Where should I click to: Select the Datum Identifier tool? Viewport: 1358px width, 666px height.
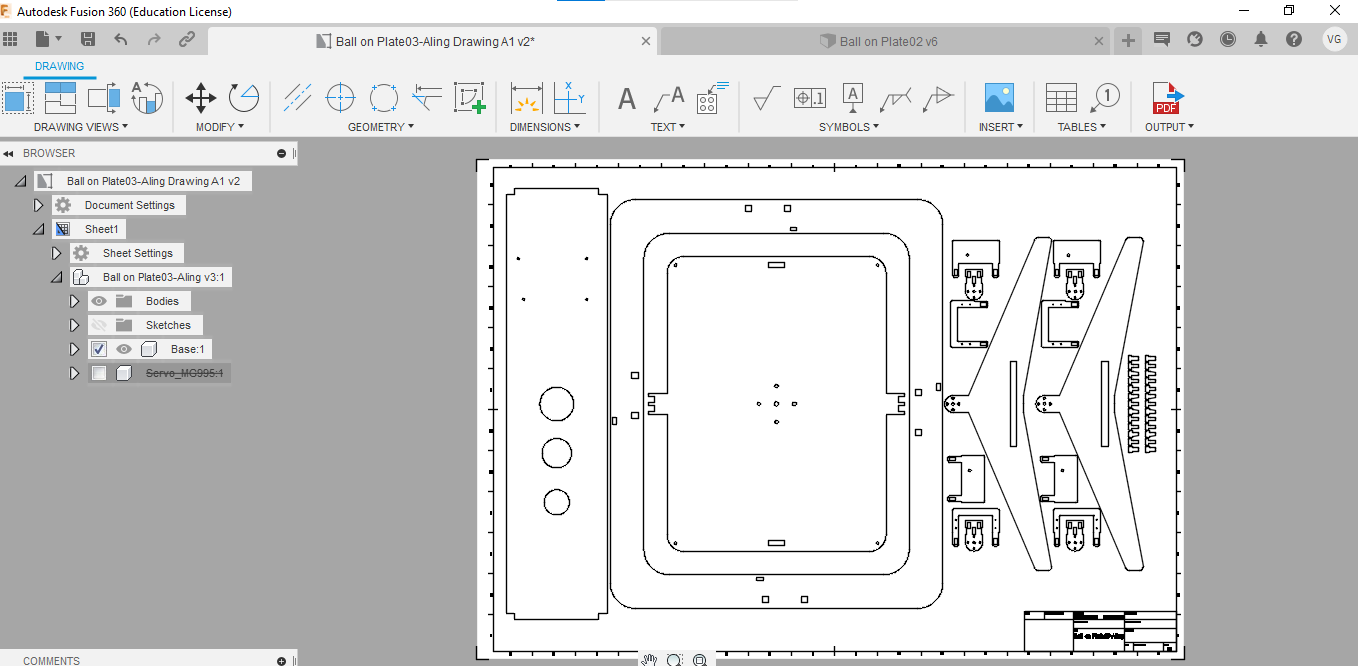853,98
